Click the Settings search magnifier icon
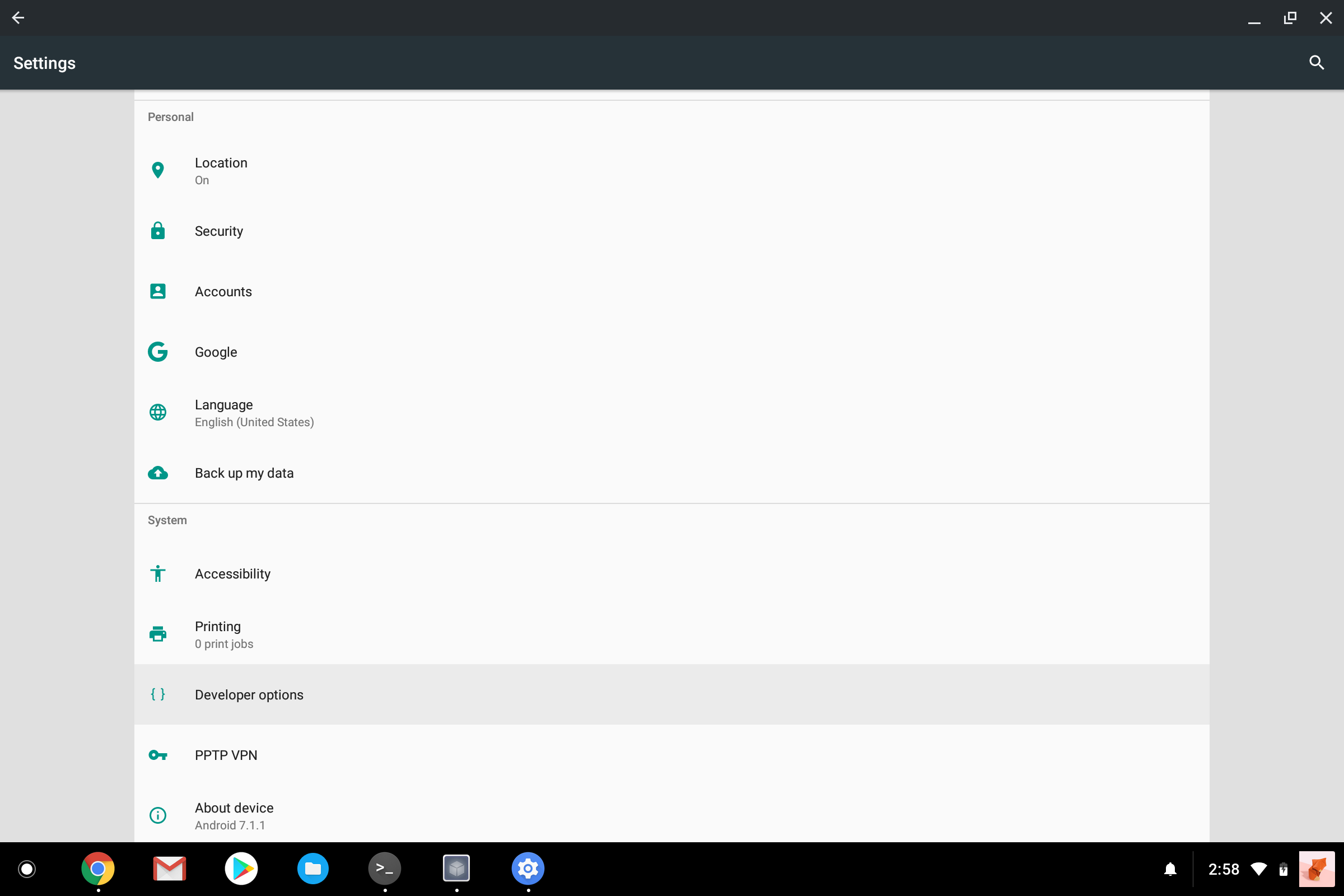Viewport: 1344px width, 896px height. [x=1316, y=62]
